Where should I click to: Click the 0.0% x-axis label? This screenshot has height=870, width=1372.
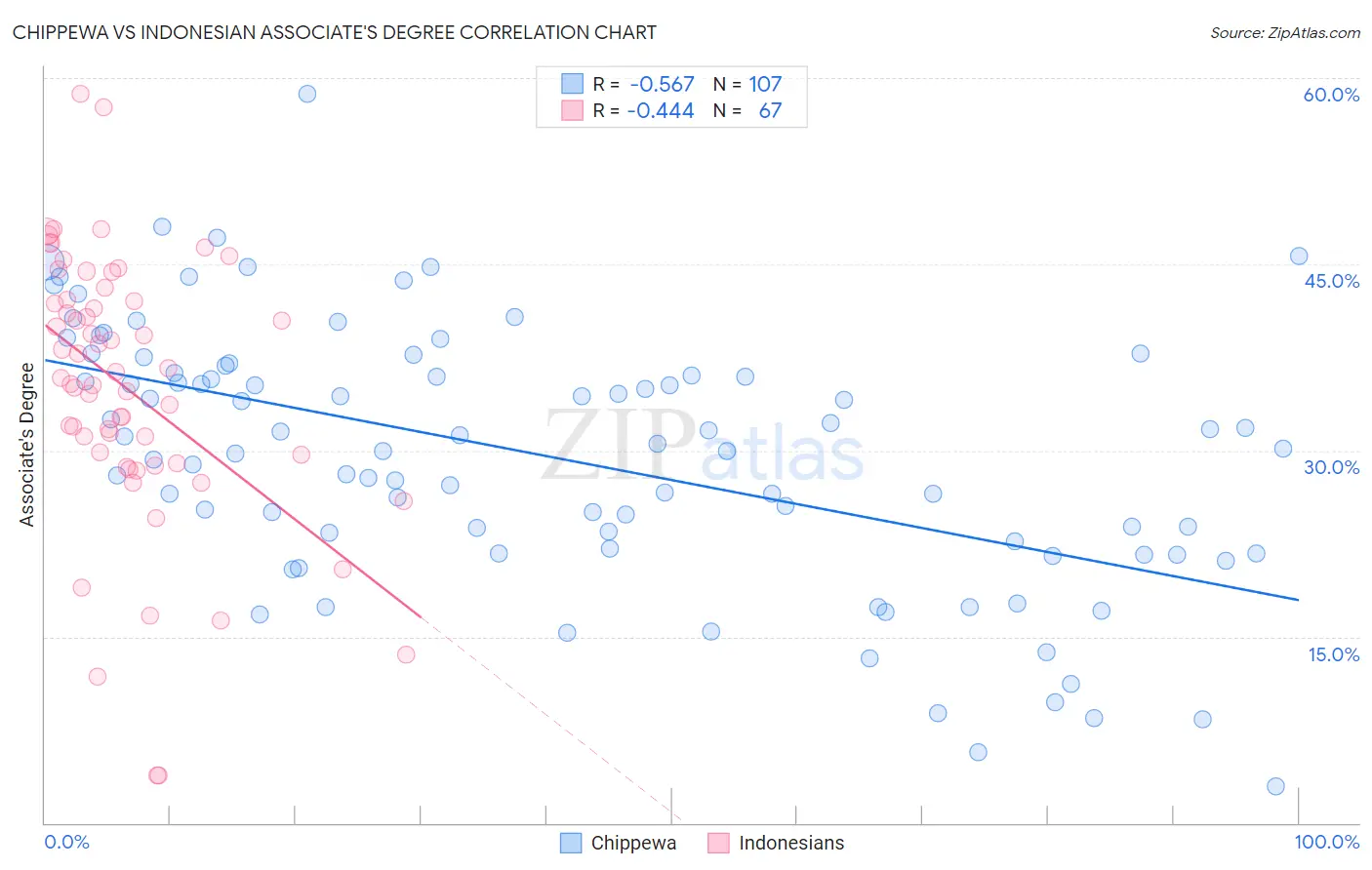pyautogui.click(x=66, y=842)
